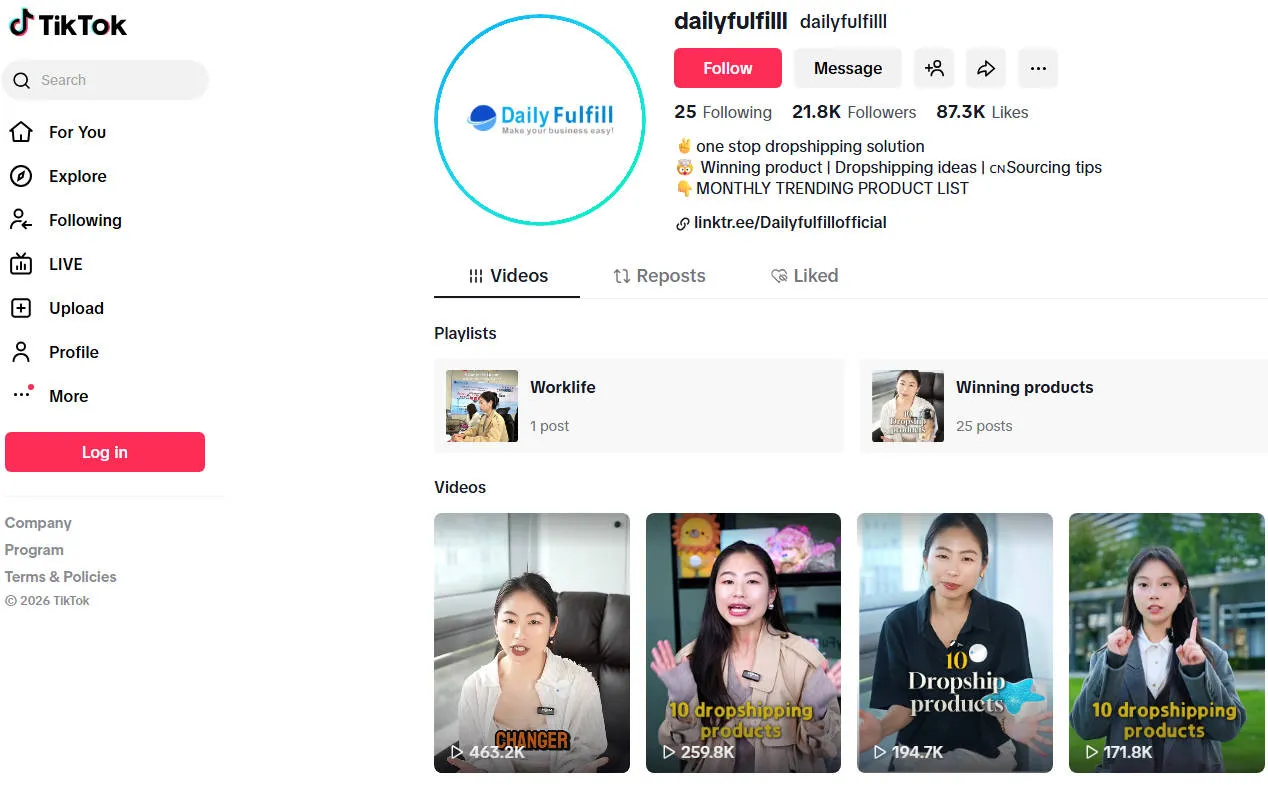Expand the Terms & Policies section
This screenshot has height=785, width=1268.
tap(60, 577)
